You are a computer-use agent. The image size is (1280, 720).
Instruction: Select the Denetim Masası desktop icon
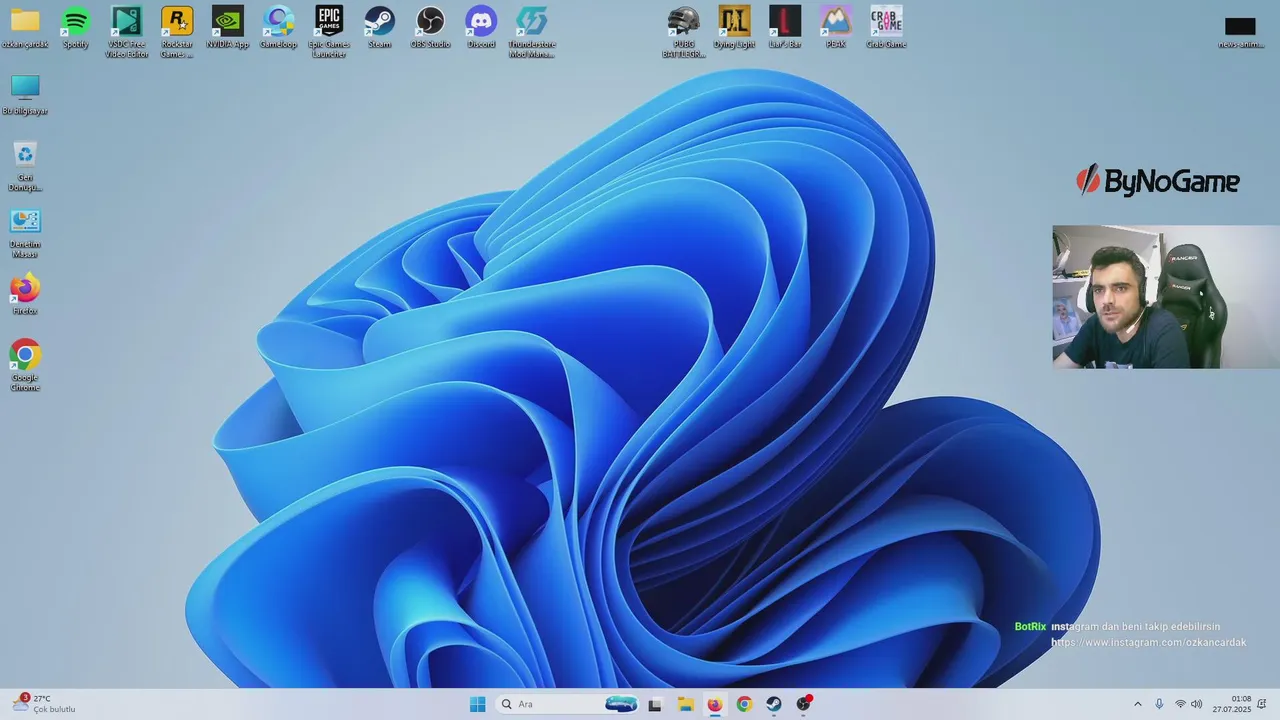[x=25, y=233]
